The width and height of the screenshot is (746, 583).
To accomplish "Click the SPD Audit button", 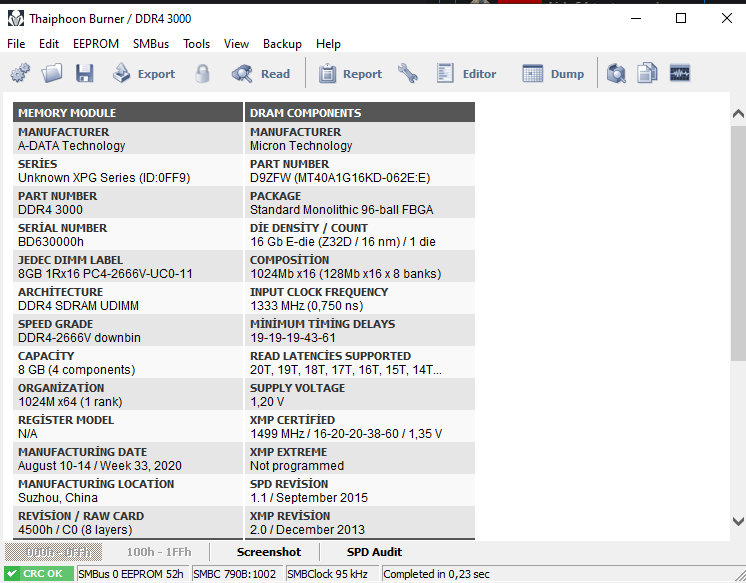I will click(x=374, y=552).
